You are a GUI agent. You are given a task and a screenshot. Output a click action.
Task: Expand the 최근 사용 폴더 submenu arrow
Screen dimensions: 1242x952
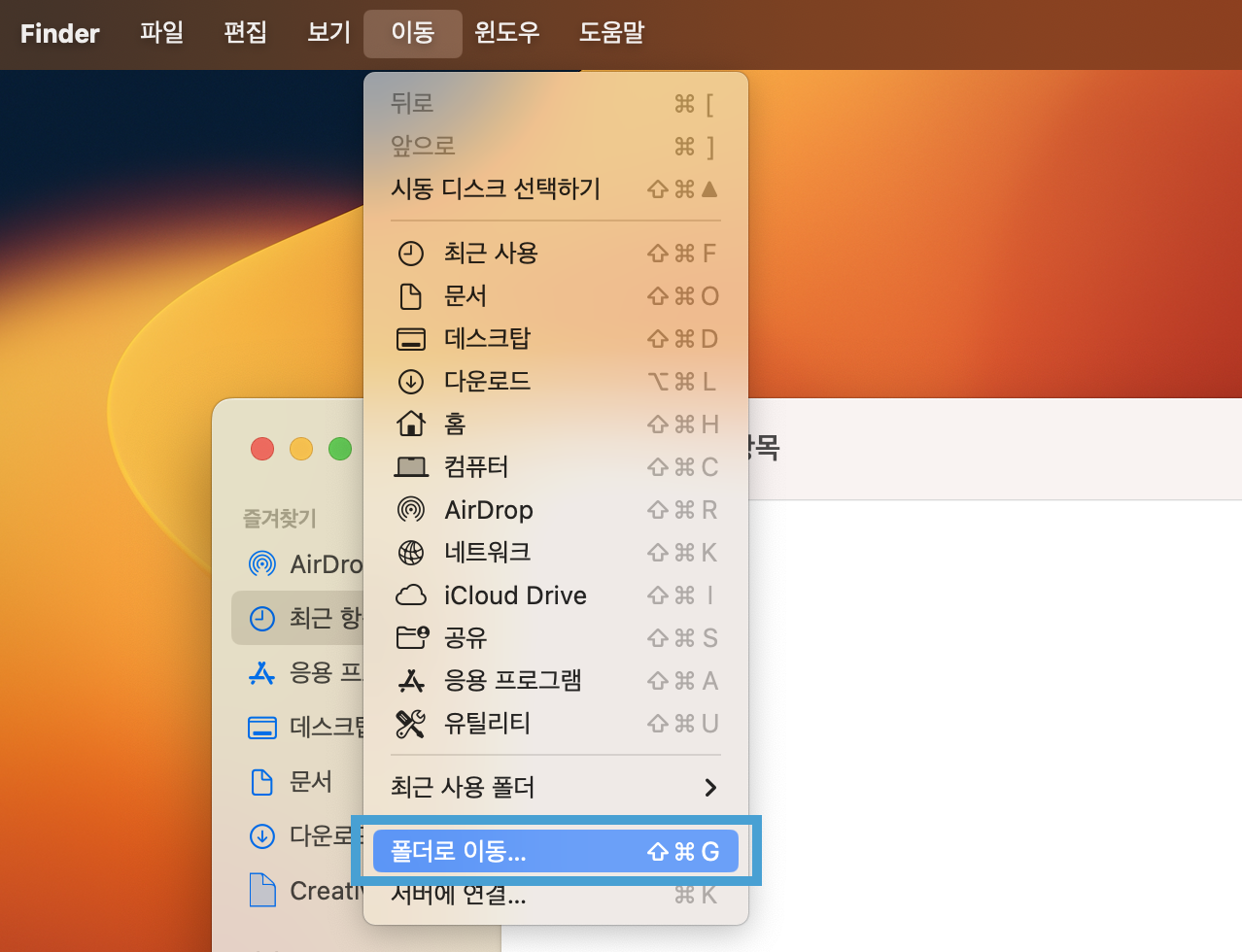pyautogui.click(x=710, y=787)
